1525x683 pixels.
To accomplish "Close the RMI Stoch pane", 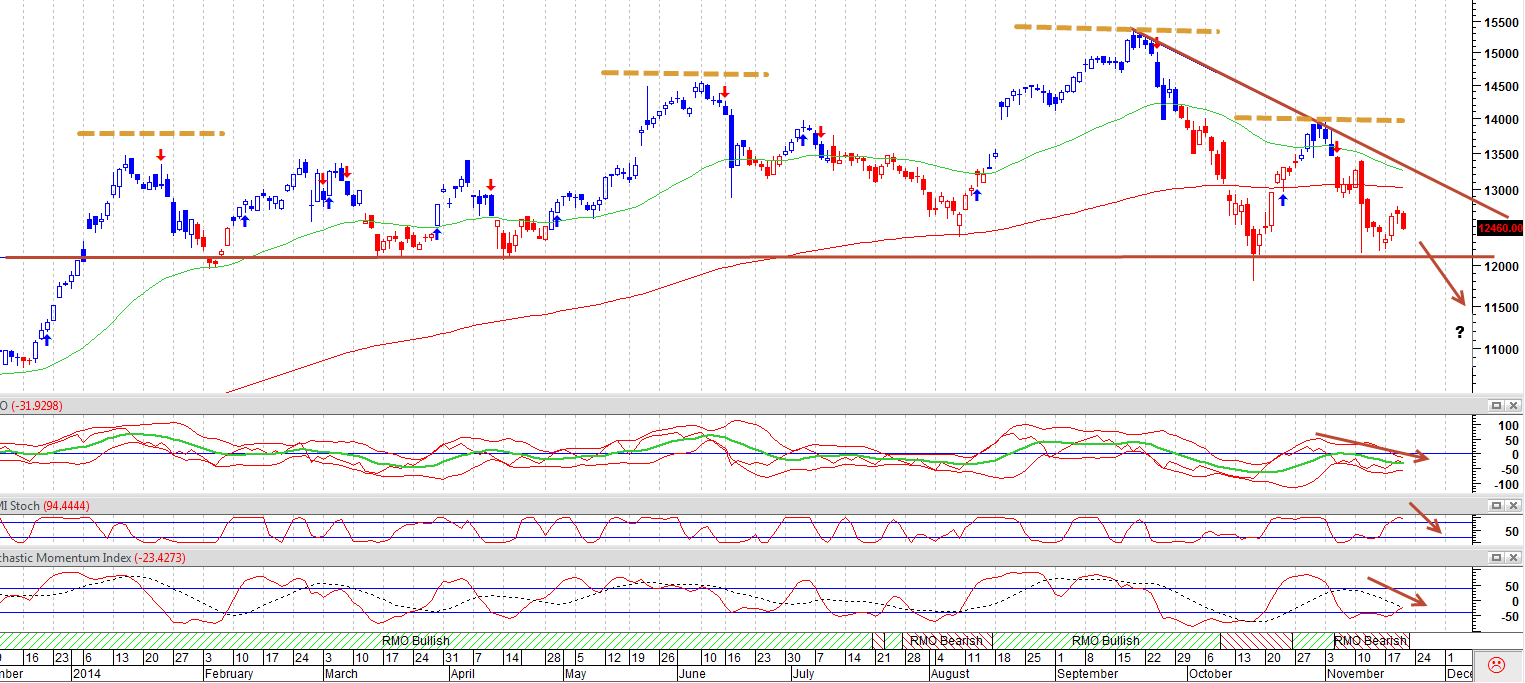I will coord(1513,506).
